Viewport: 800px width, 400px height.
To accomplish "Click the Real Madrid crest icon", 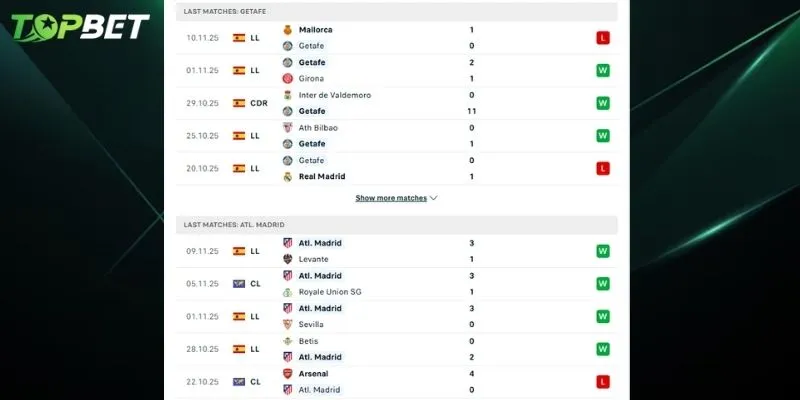I will tap(287, 177).
